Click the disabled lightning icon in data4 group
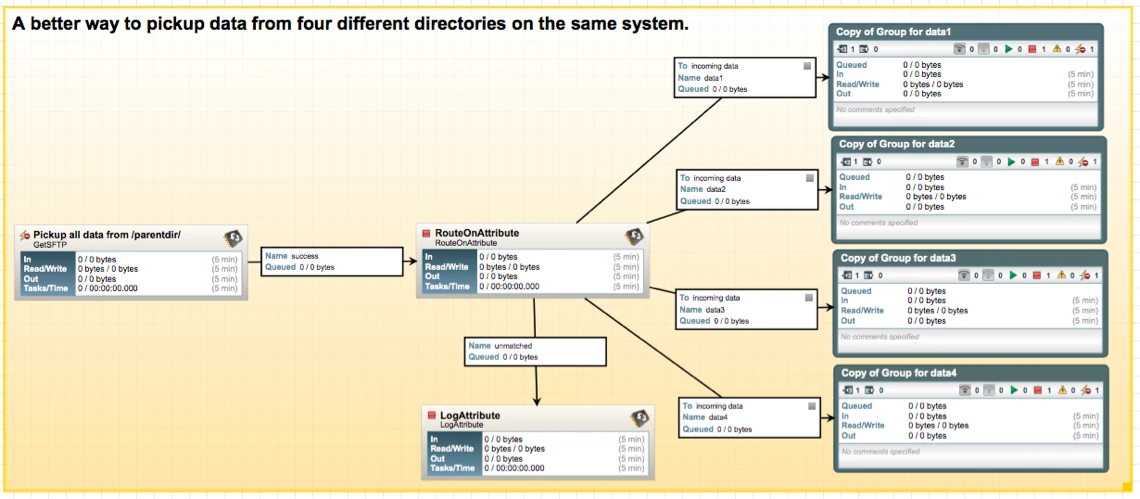Viewport: 1140px width, 499px height. [x=1087, y=391]
